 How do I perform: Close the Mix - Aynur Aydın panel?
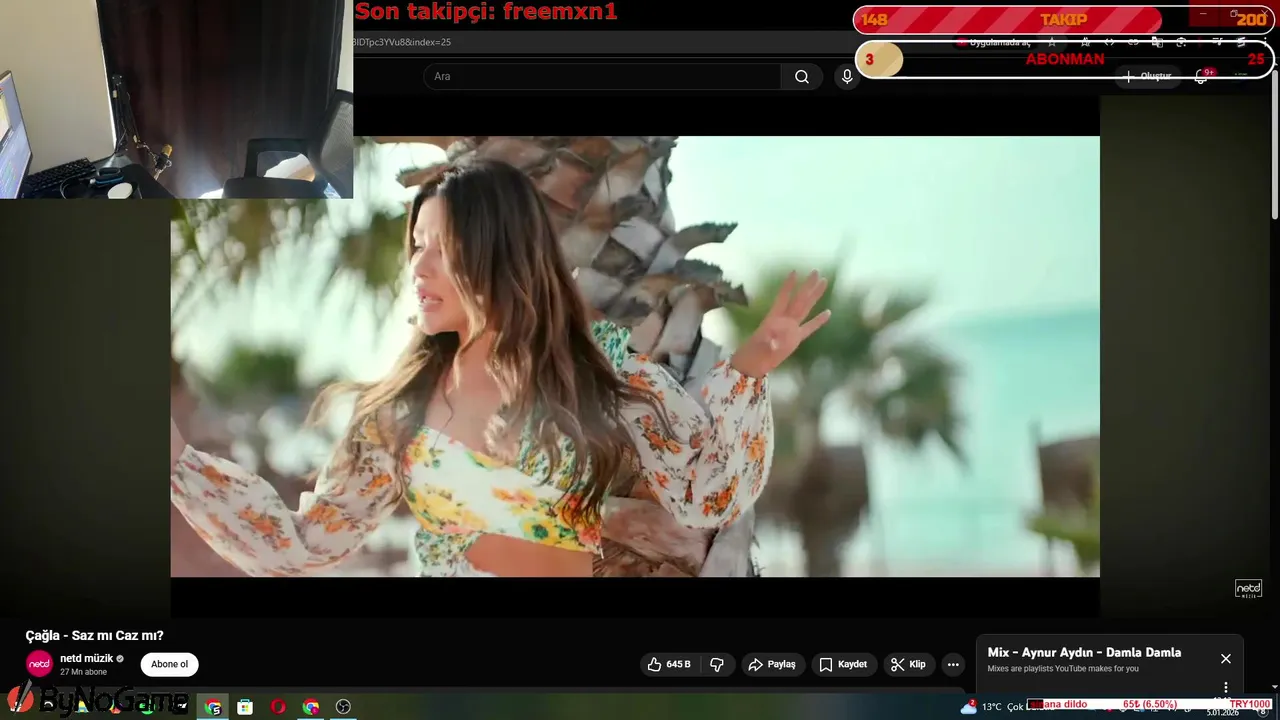click(1226, 659)
